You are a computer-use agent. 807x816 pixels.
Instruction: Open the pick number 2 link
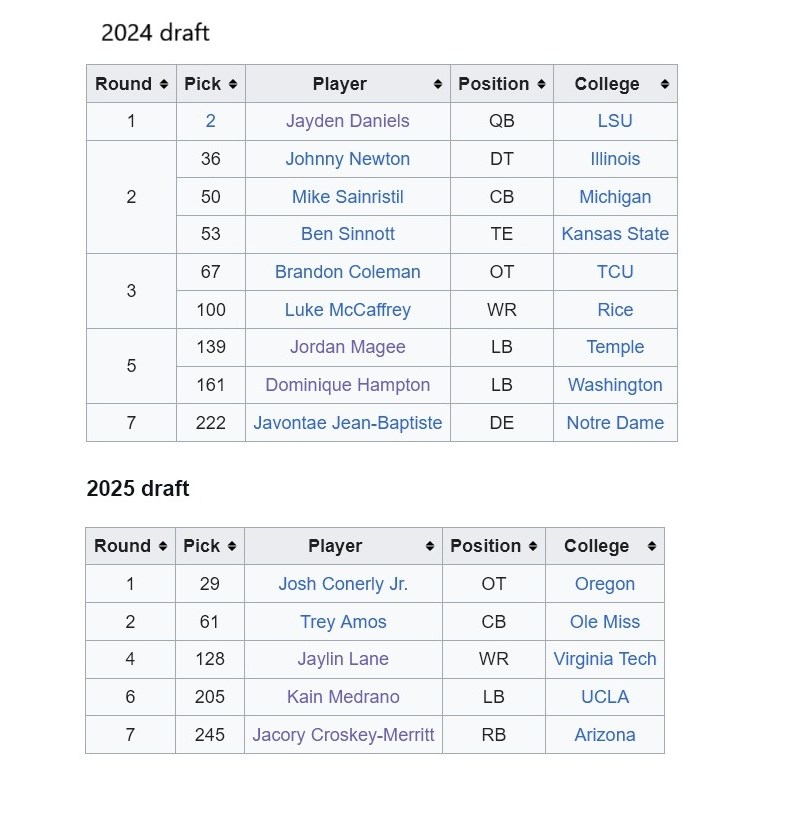coord(210,121)
